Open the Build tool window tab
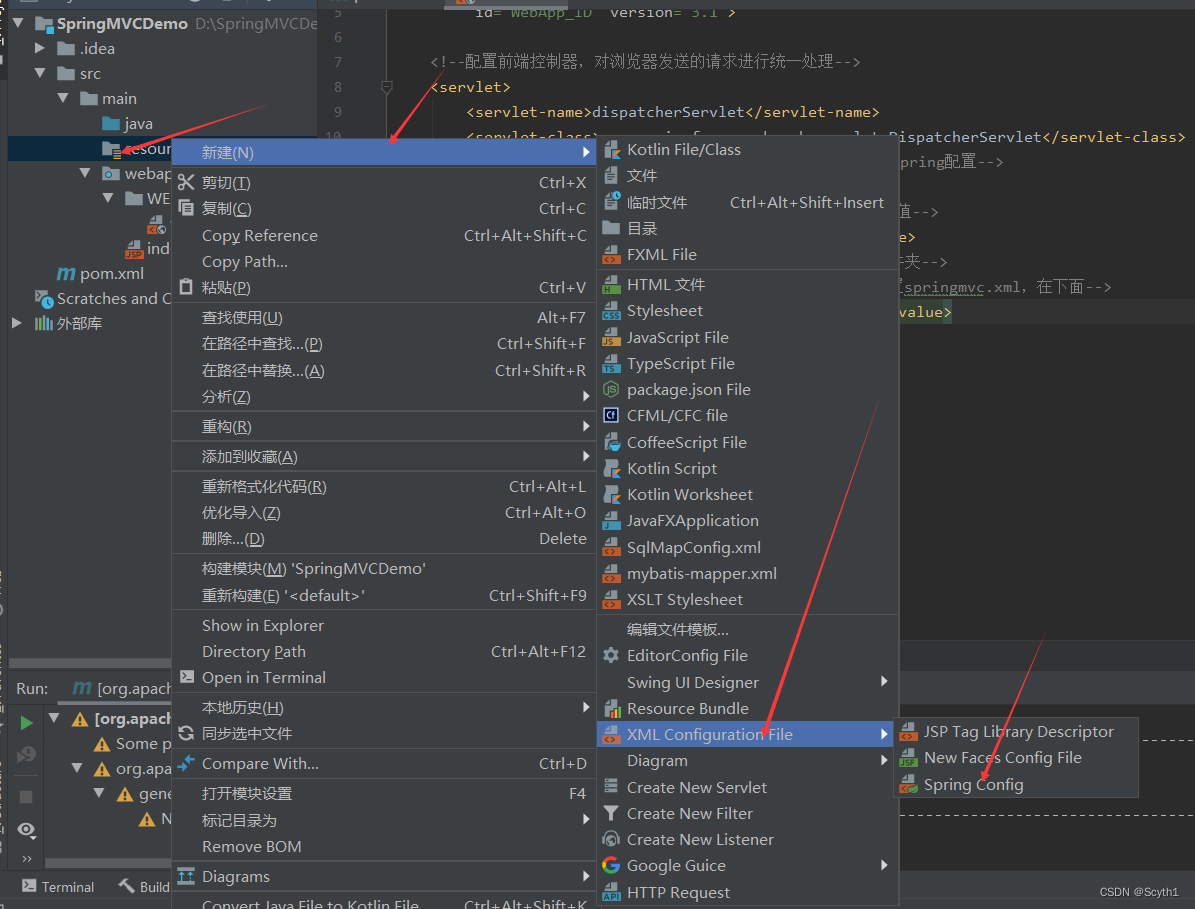This screenshot has width=1195, height=909. tap(144, 887)
